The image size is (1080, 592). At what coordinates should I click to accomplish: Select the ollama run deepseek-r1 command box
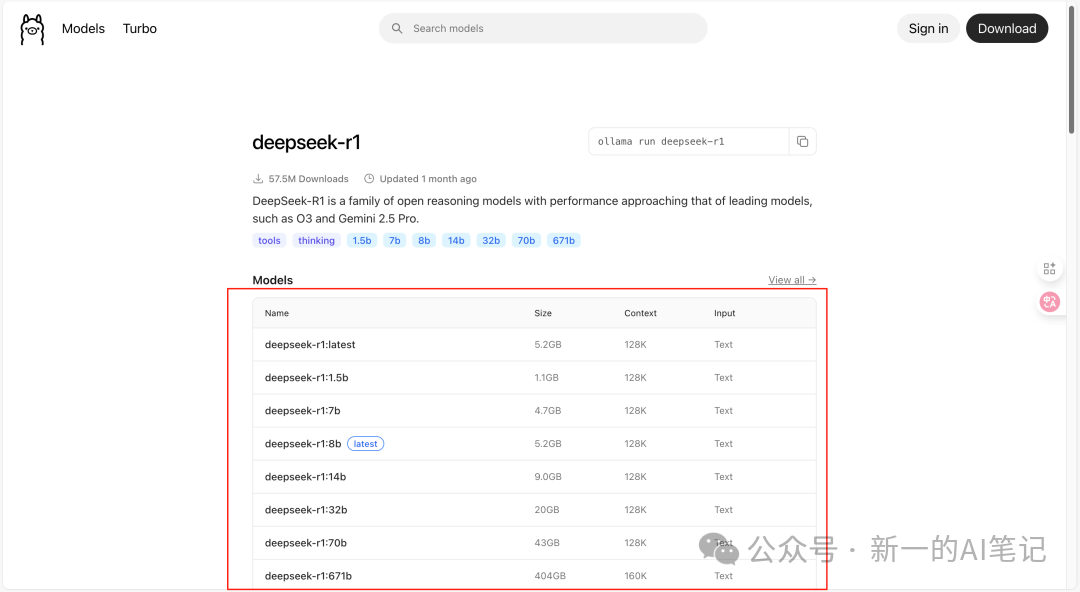(689, 141)
